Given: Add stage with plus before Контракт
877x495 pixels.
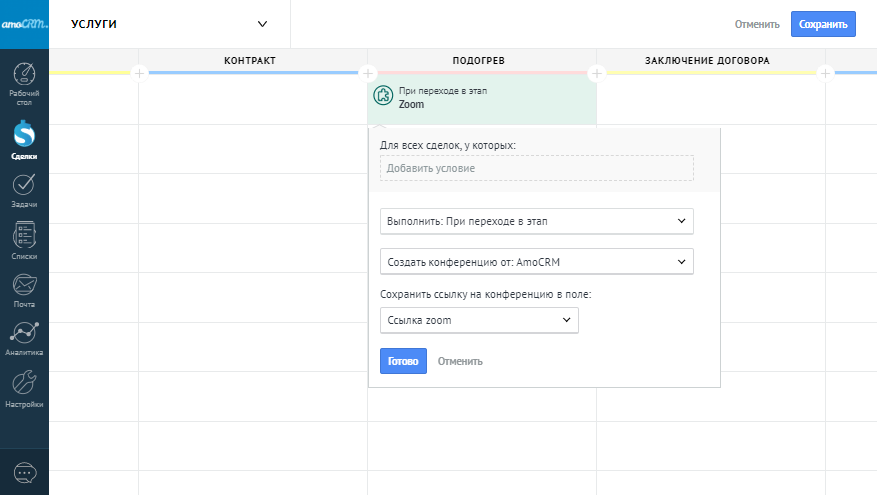Looking at the screenshot, I should pyautogui.click(x=139, y=73).
